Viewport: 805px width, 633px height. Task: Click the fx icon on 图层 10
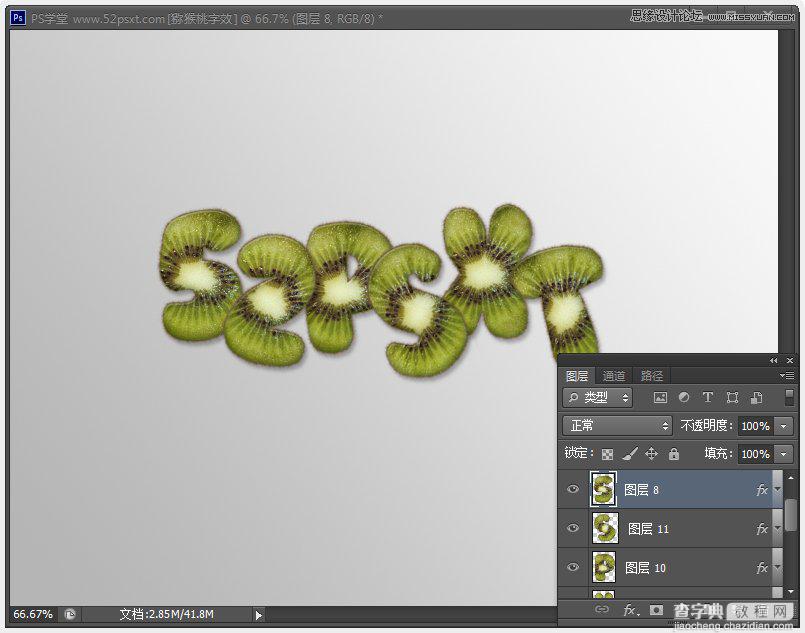point(762,568)
